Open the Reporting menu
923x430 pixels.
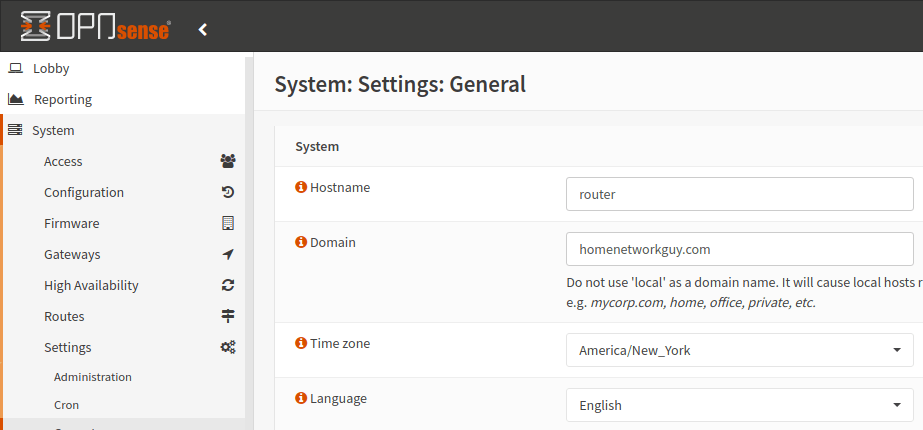62,99
